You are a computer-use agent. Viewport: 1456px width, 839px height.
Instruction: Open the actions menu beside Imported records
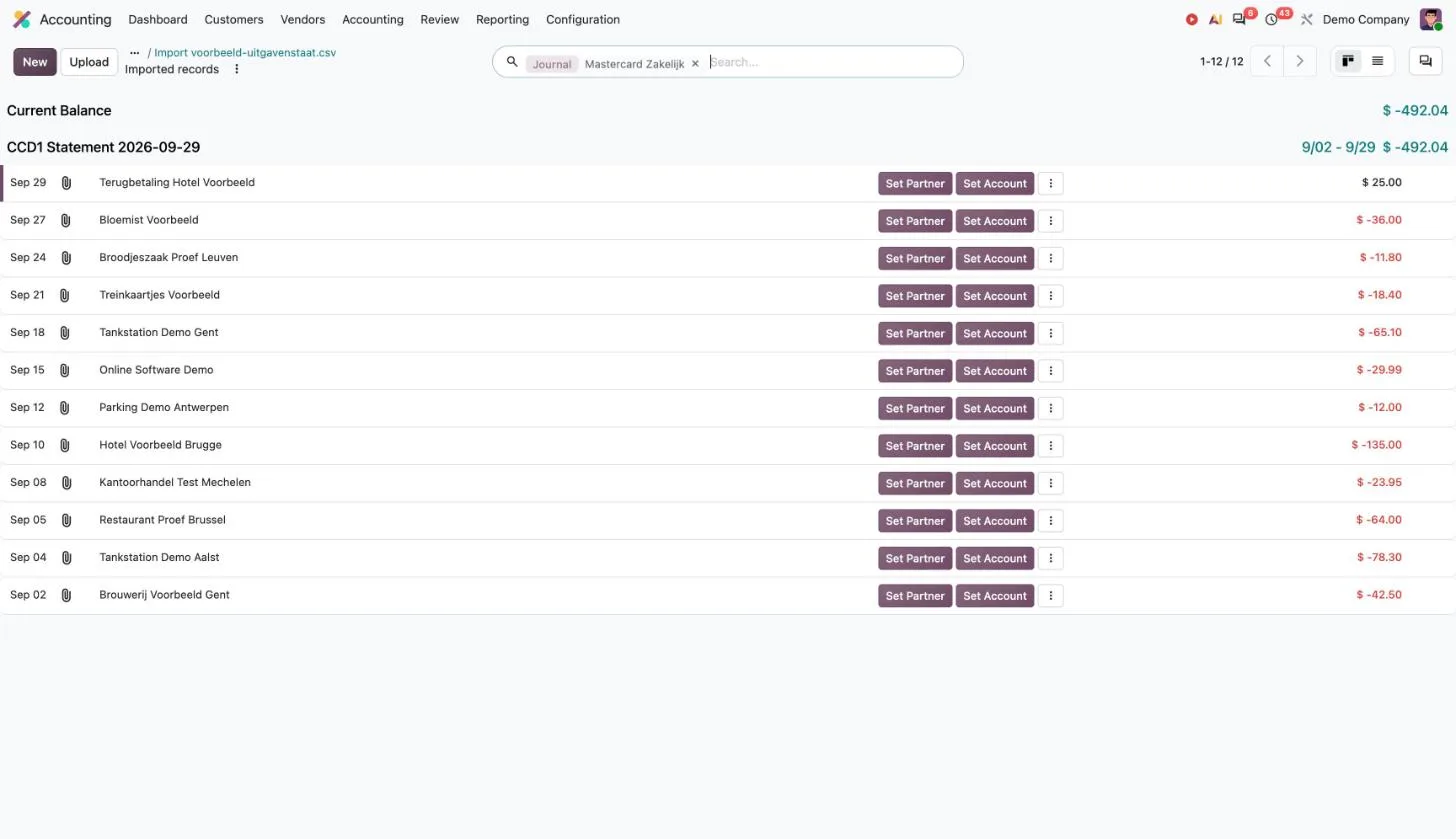pyautogui.click(x=237, y=69)
